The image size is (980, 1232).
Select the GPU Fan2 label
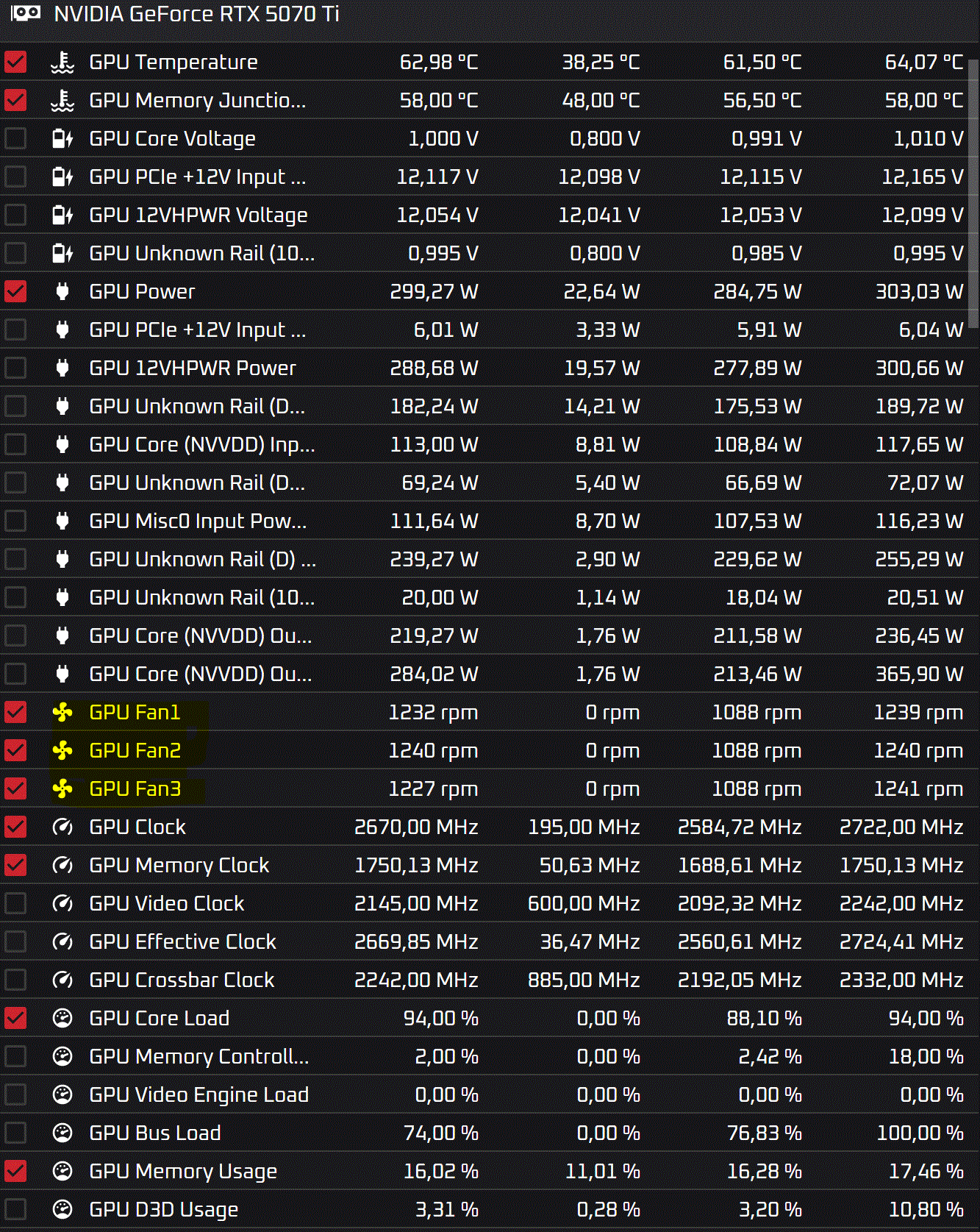pos(135,750)
